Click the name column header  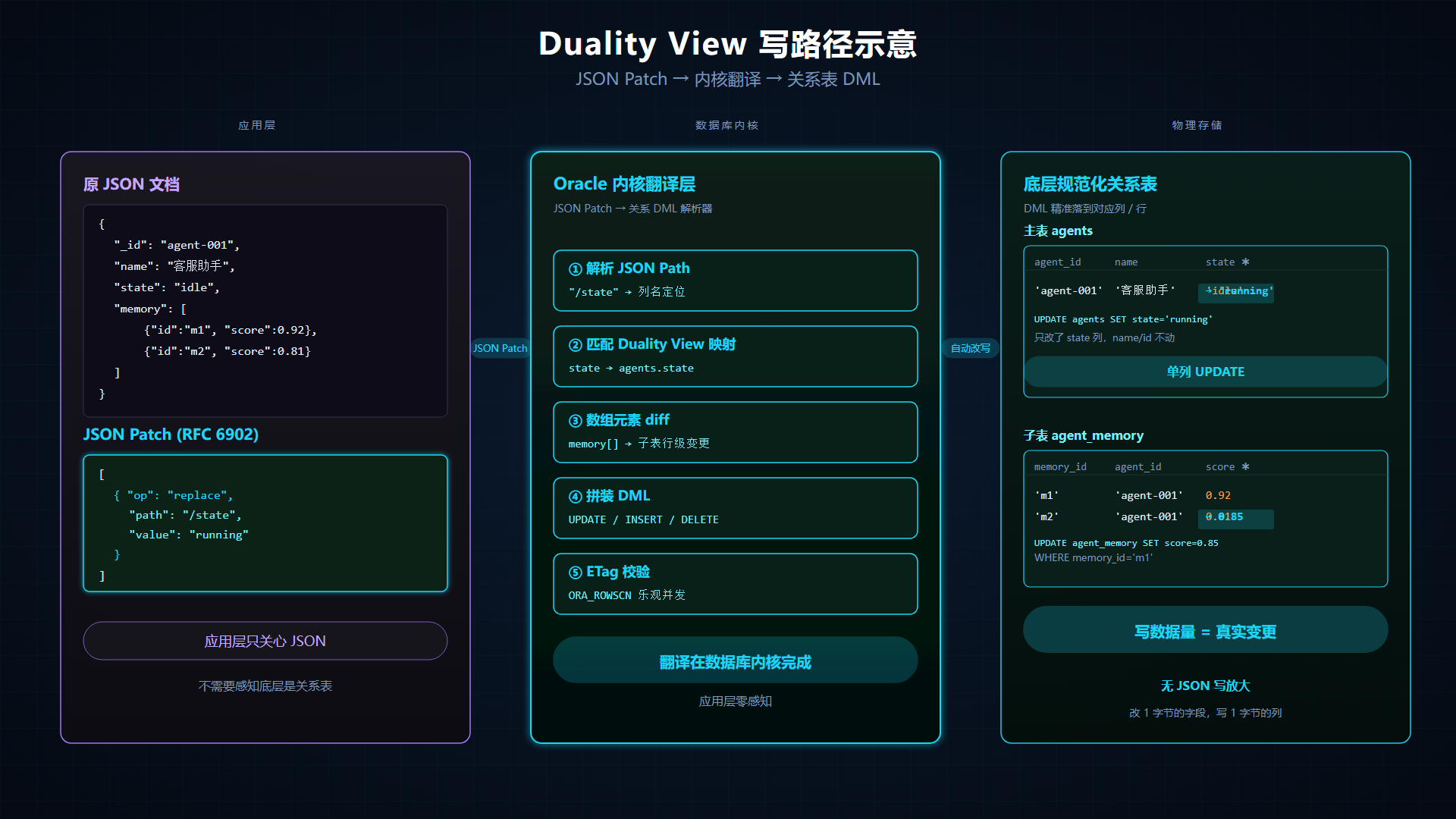click(x=1126, y=262)
